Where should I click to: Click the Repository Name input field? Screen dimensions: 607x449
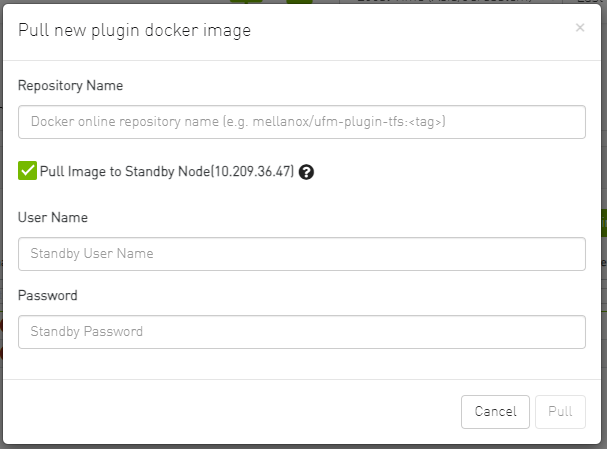coord(301,122)
